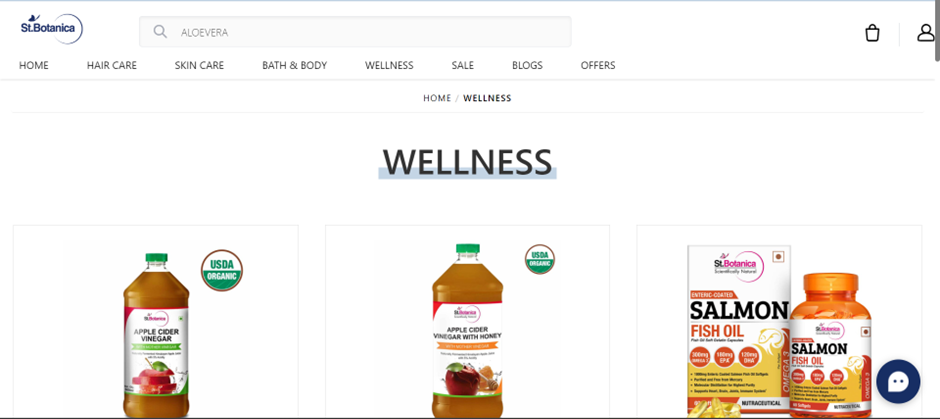
Task: Open Apple Cider Vinegar with Honey product
Action: (468, 328)
